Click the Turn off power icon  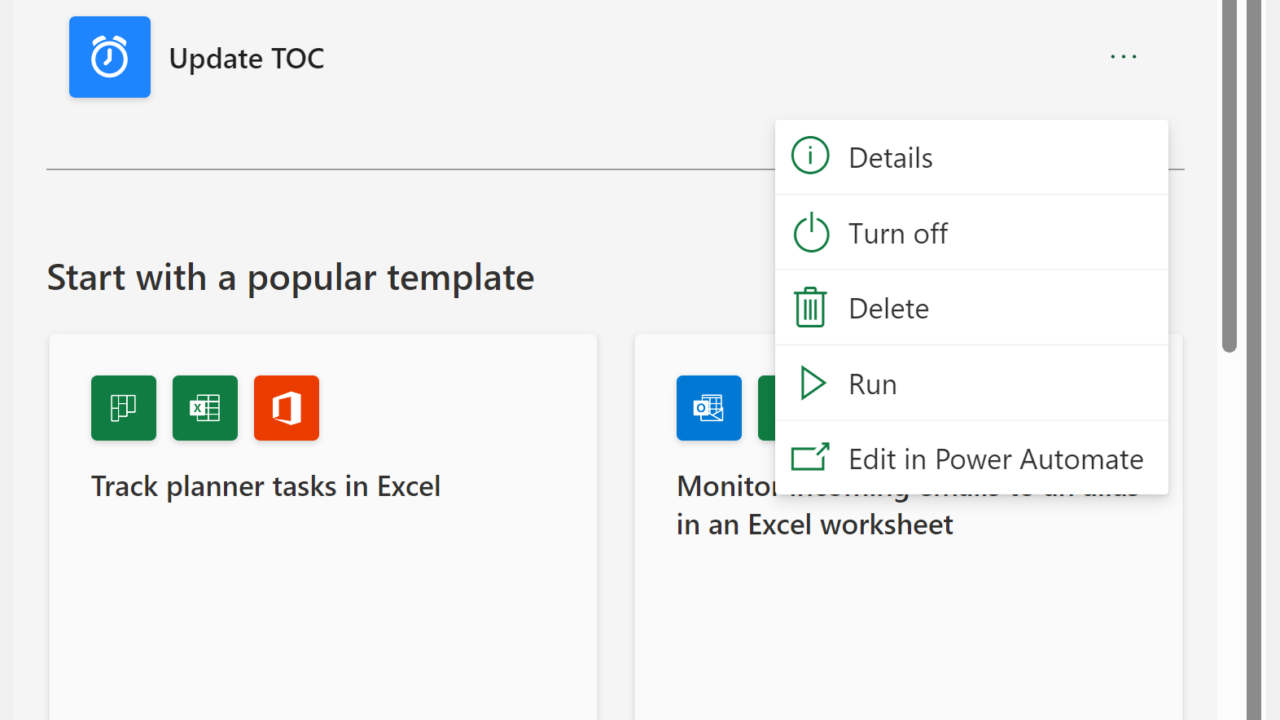click(810, 233)
